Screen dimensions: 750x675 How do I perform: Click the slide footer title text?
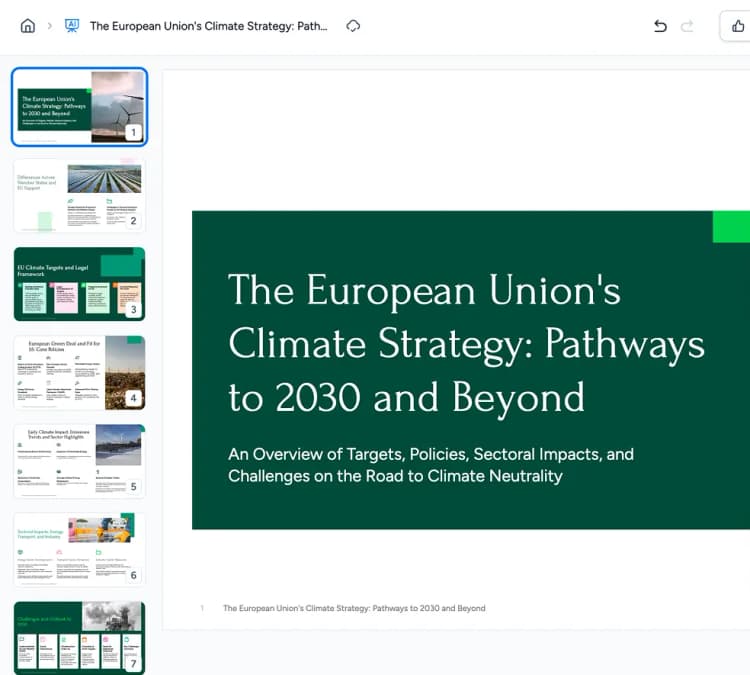pos(354,608)
